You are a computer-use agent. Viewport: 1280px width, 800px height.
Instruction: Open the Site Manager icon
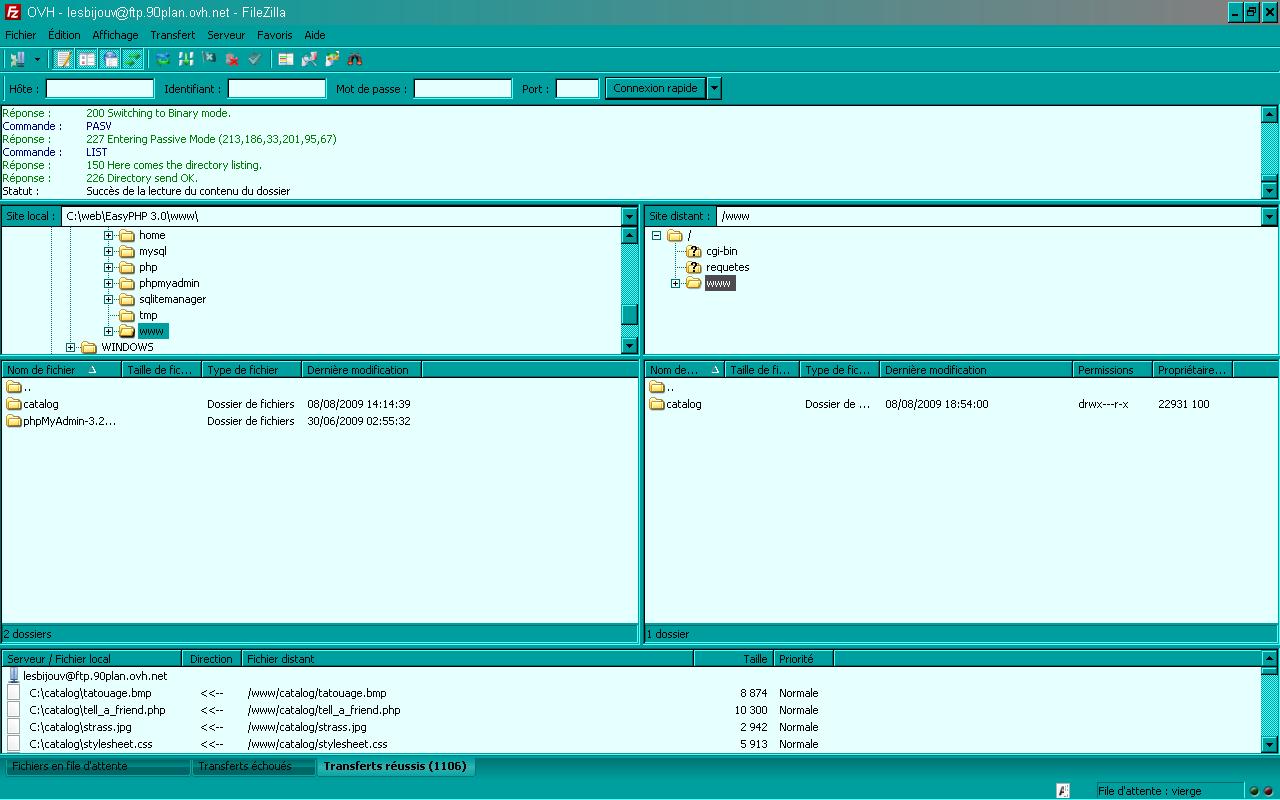click(x=17, y=59)
